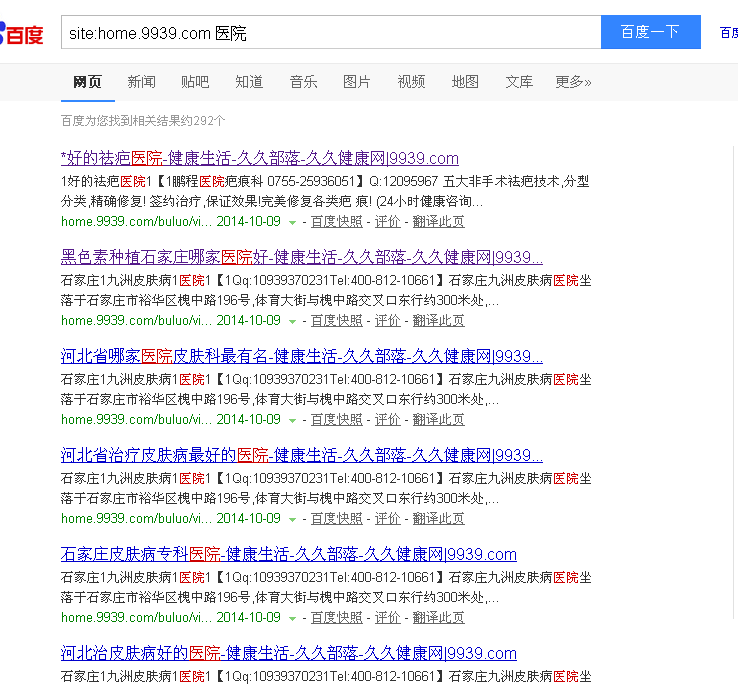
Task: Expand dropdown arrow under 石家庄皮肤病专科 result
Action: 292,619
